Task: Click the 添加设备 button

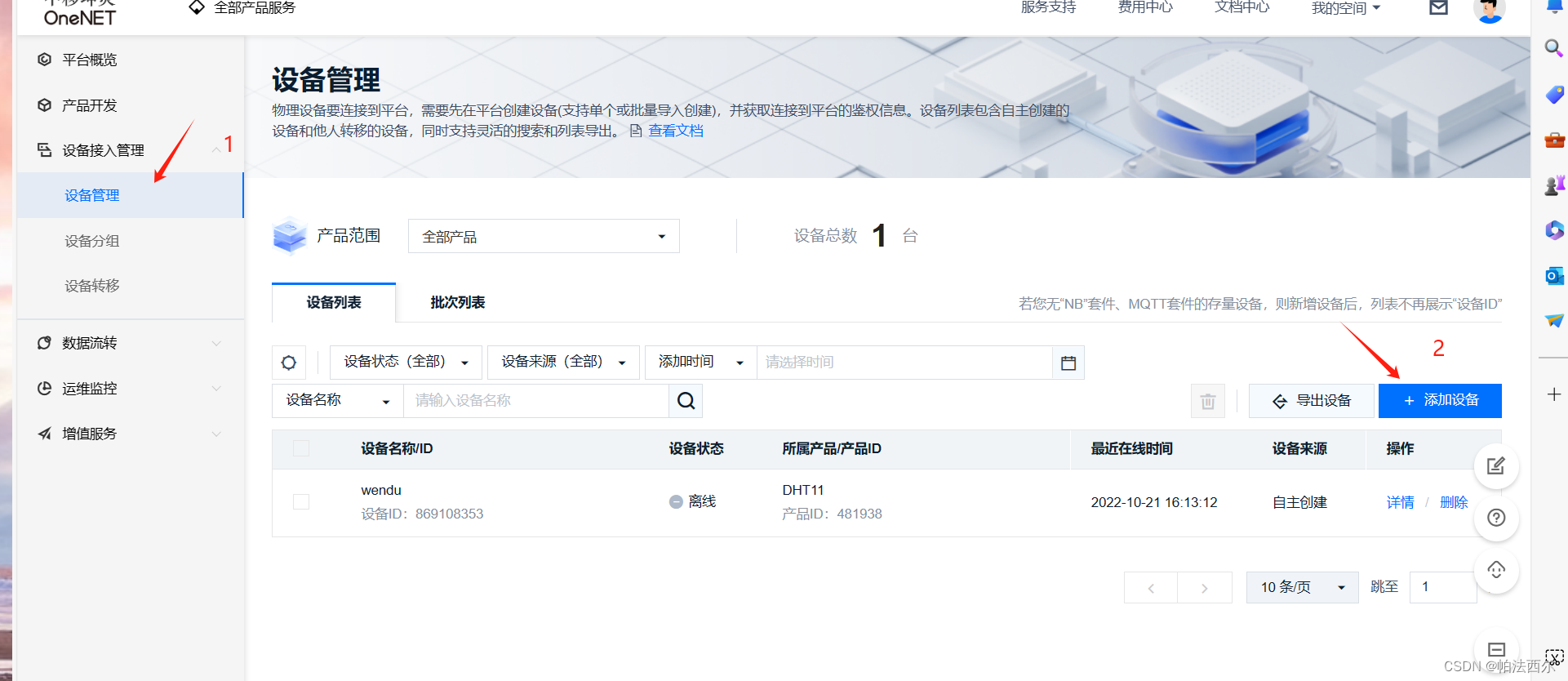Action: [x=1440, y=401]
